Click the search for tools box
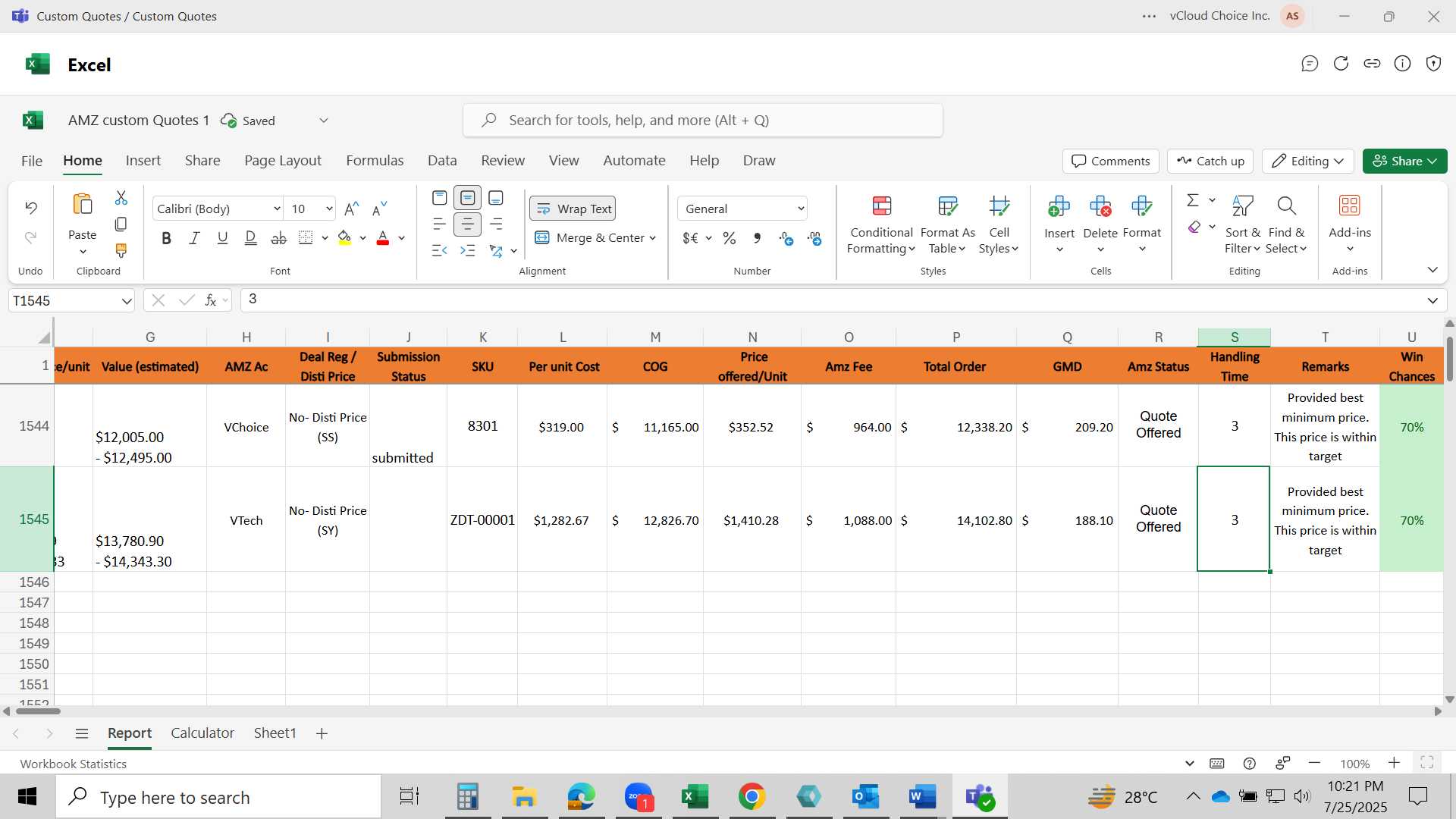The width and height of the screenshot is (1456, 819). click(x=703, y=121)
